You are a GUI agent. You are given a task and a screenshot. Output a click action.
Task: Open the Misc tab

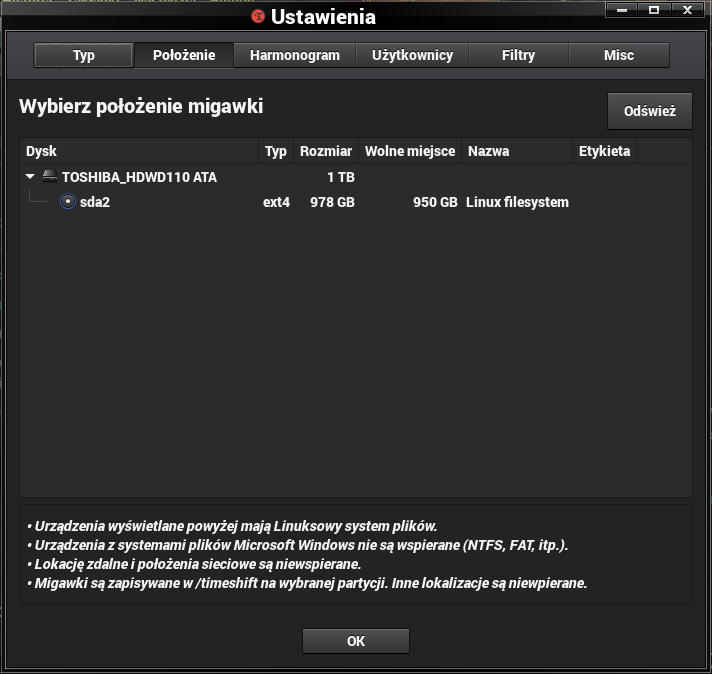click(618, 55)
